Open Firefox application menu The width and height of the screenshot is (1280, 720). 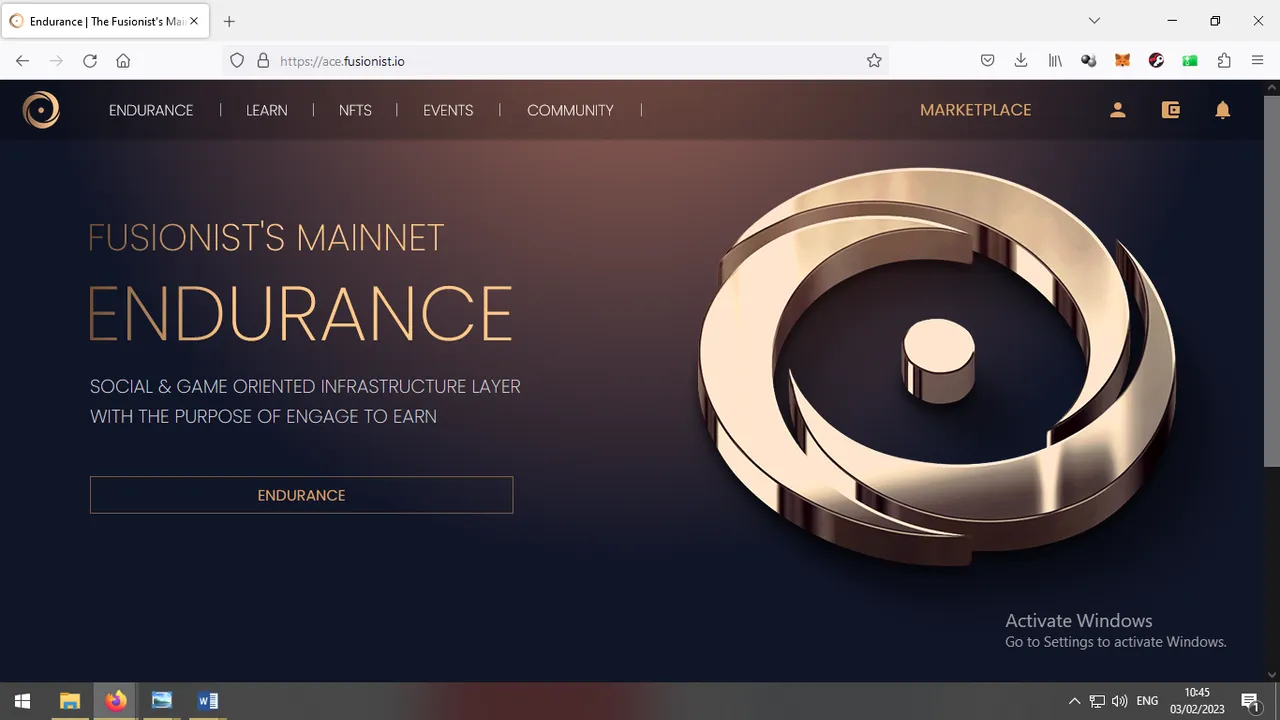(x=1258, y=61)
